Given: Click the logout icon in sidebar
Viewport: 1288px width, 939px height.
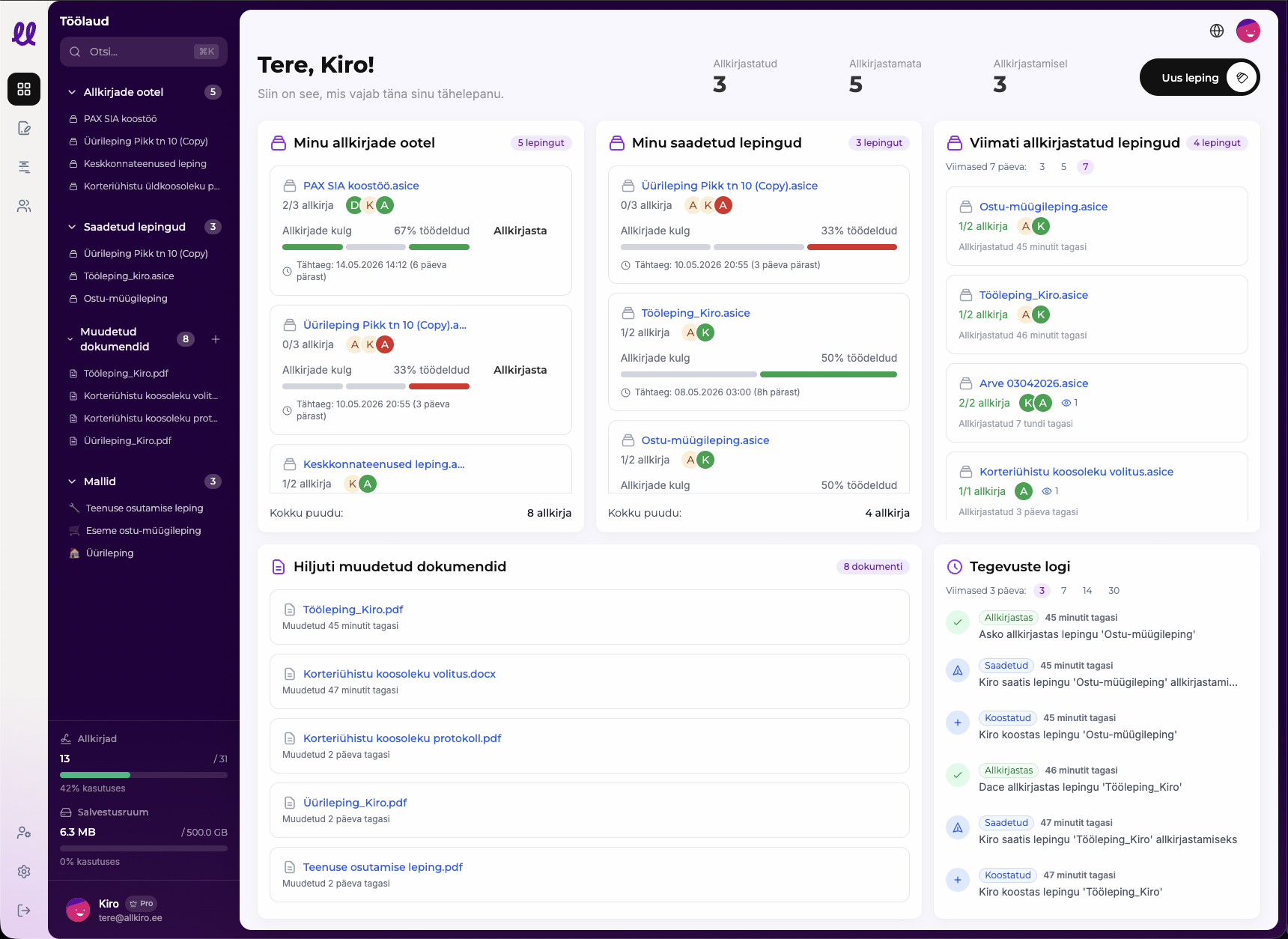Looking at the screenshot, I should (24, 911).
